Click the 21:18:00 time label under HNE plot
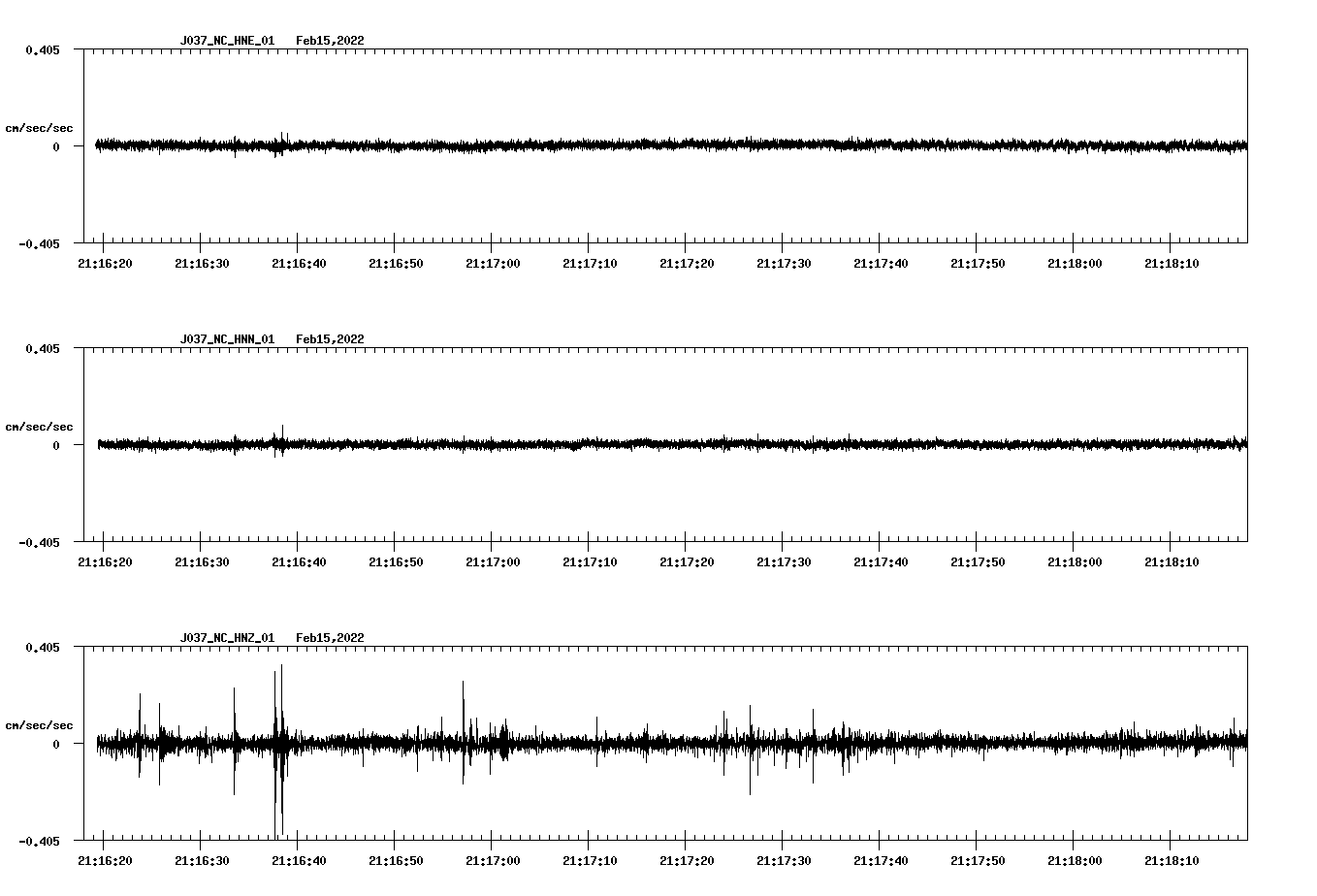Viewport: 1317px width, 896px height. pos(1075,264)
